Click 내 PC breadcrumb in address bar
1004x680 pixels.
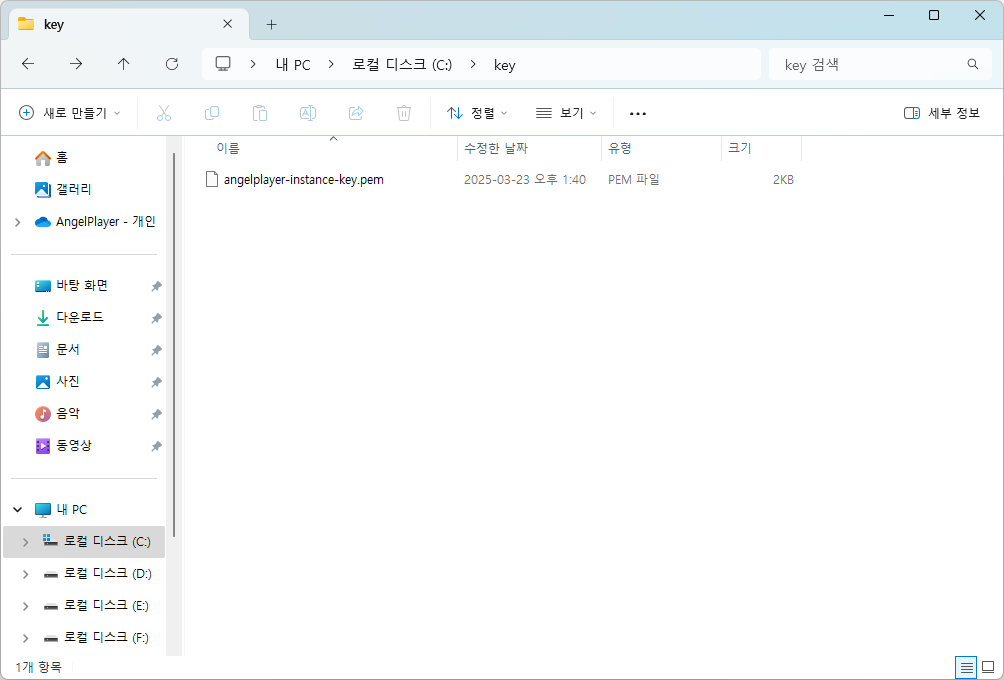point(293,65)
